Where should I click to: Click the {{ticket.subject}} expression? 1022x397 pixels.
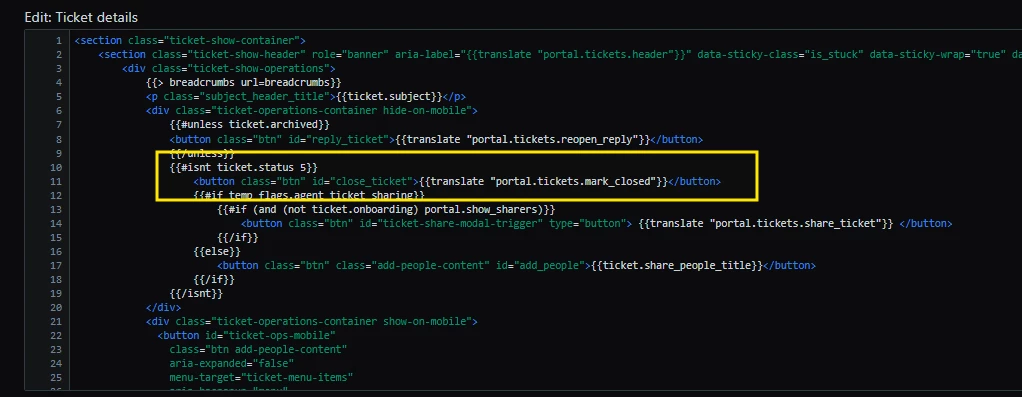click(388, 96)
